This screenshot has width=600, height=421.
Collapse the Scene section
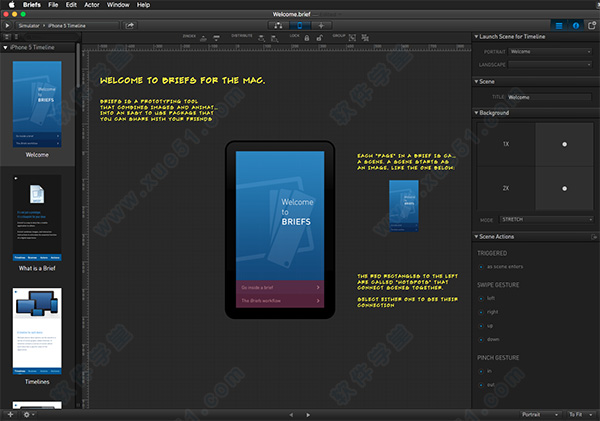click(x=476, y=82)
